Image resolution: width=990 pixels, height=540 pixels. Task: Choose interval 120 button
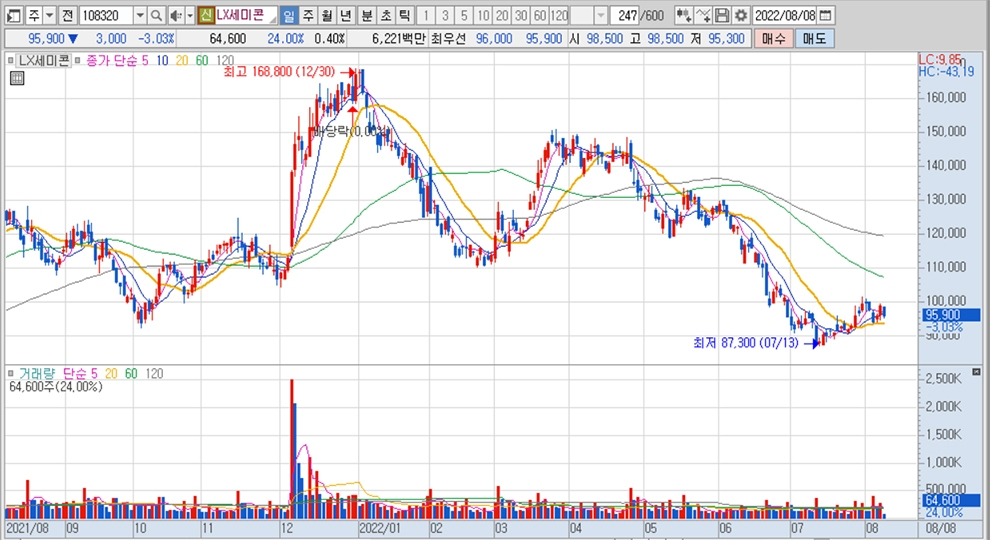tap(559, 15)
